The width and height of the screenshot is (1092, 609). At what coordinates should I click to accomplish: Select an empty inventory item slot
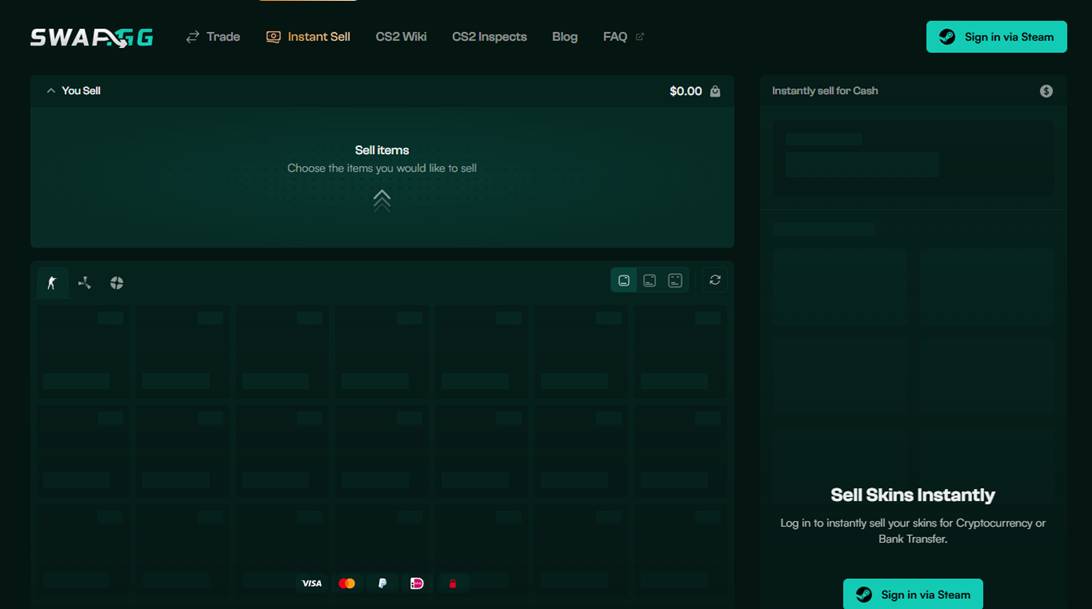(81, 350)
